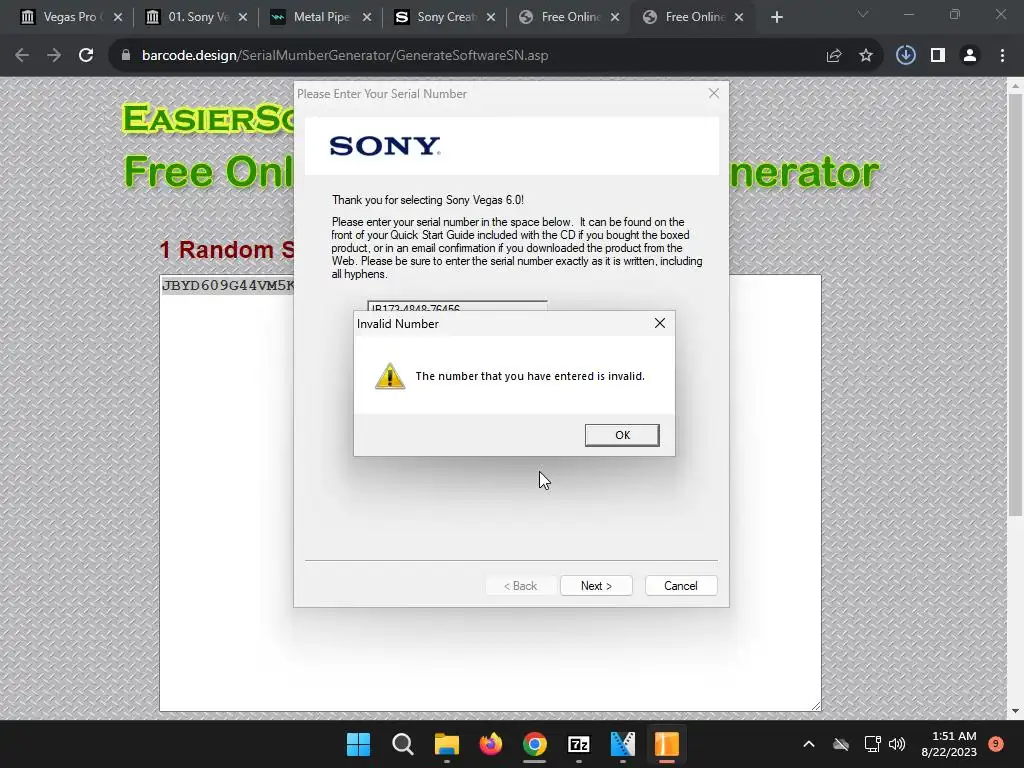
Task: Click the page vertical scrollbar
Action: (x=1015, y=306)
